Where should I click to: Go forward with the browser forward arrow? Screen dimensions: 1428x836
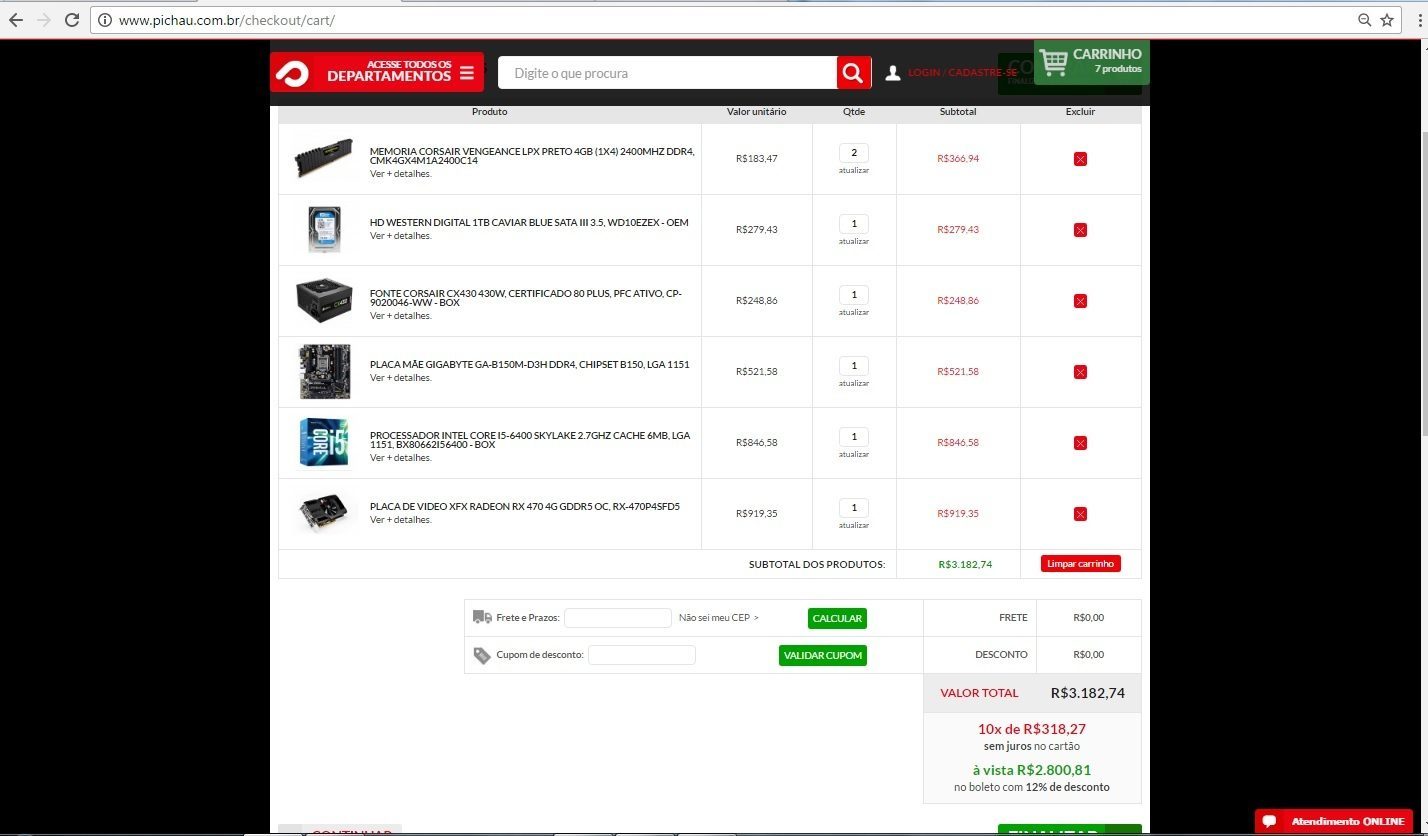[x=43, y=20]
